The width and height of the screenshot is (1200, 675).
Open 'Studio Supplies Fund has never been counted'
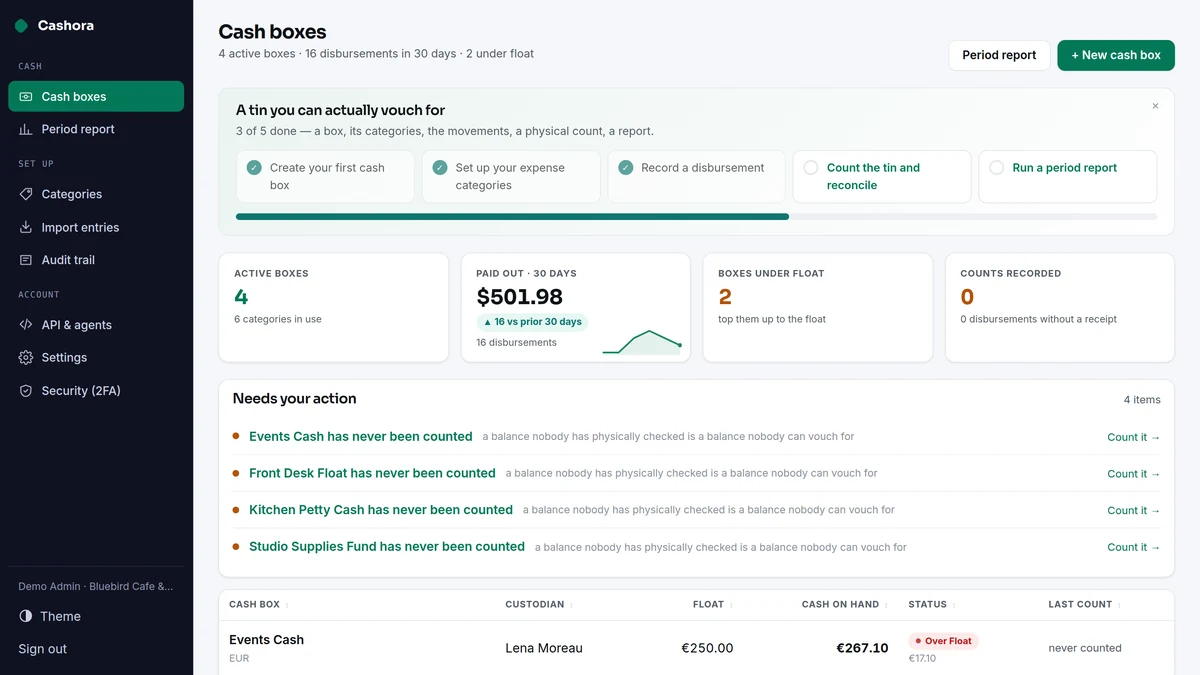point(387,547)
